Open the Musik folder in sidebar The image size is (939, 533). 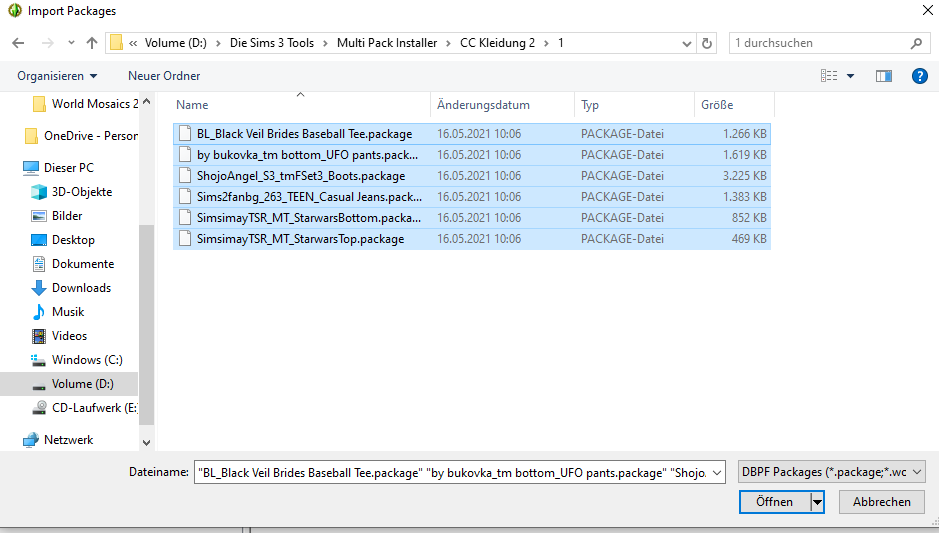coord(68,312)
